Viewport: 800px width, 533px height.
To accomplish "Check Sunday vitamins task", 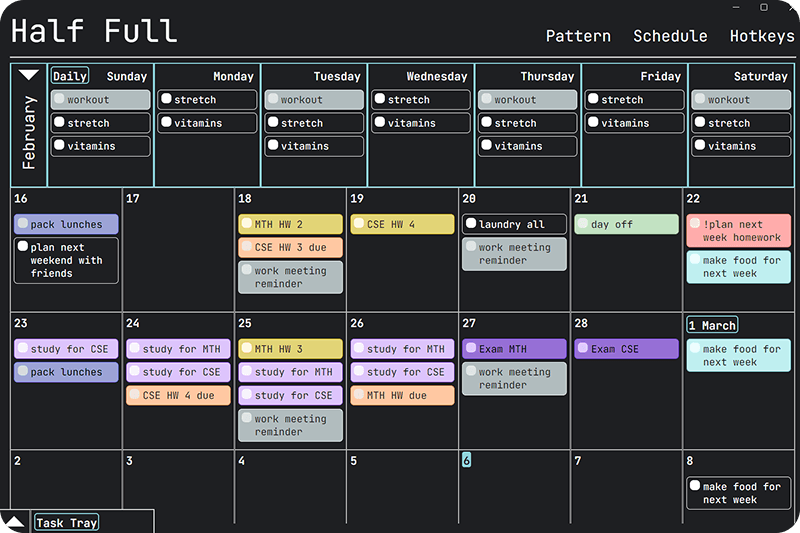I will pyautogui.click(x=59, y=145).
